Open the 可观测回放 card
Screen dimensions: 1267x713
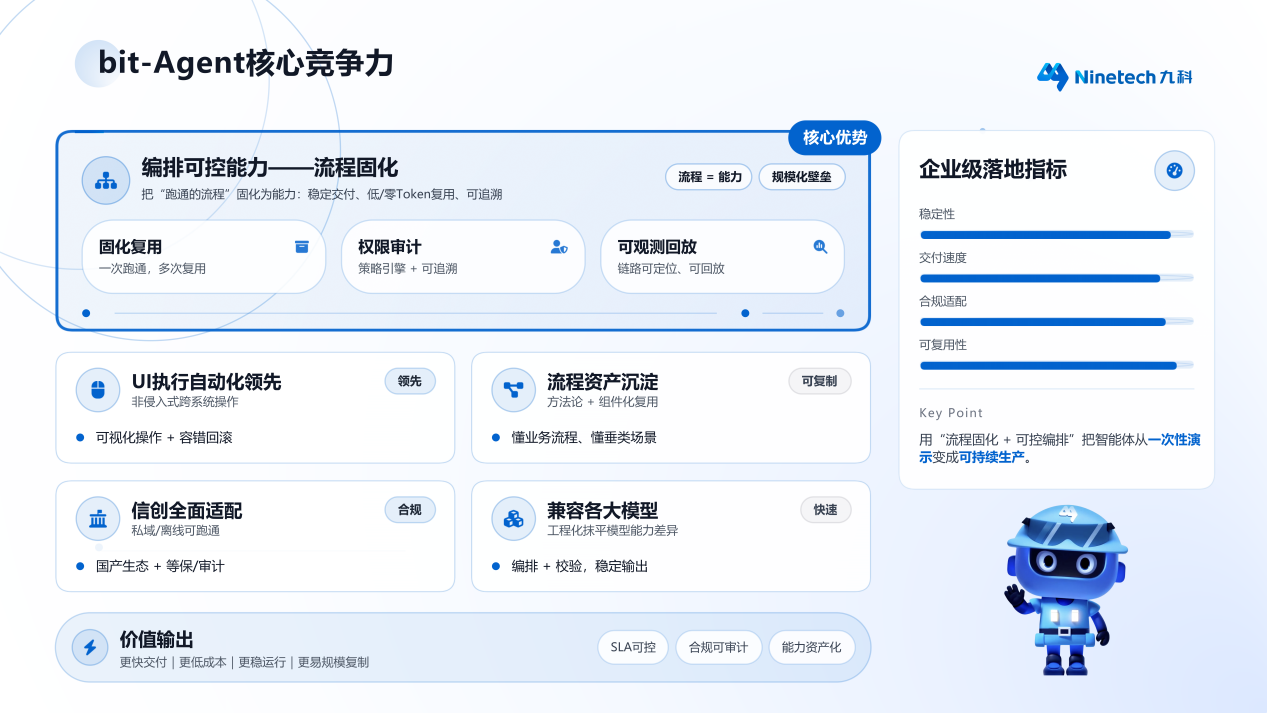[x=723, y=257]
